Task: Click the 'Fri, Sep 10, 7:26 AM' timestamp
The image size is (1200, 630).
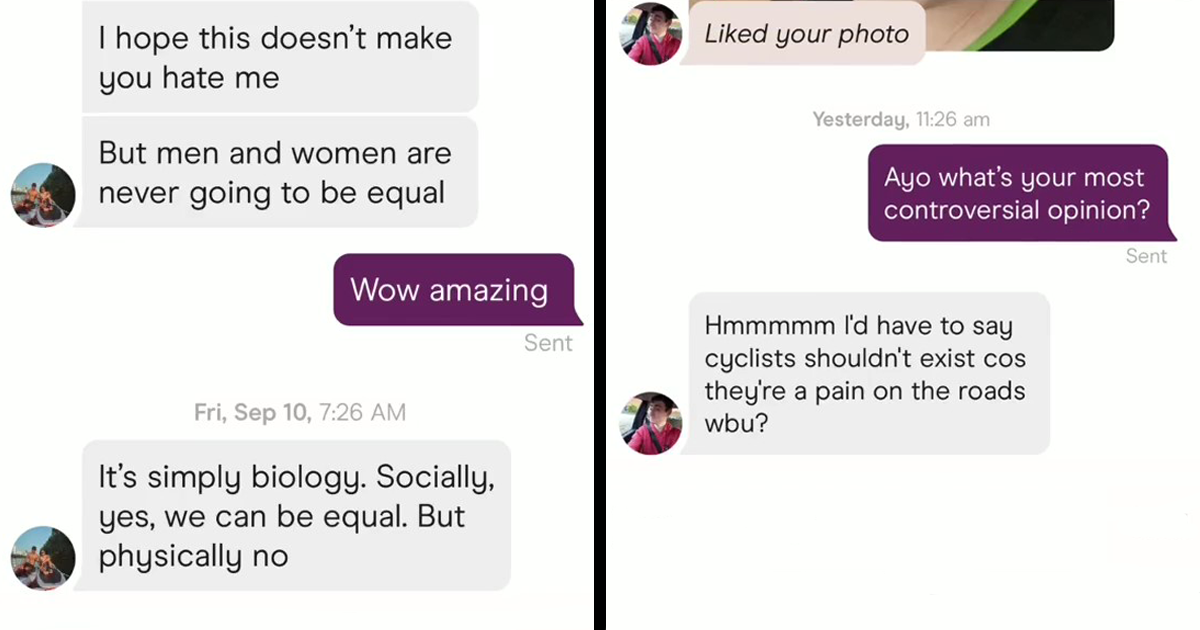Action: point(300,413)
